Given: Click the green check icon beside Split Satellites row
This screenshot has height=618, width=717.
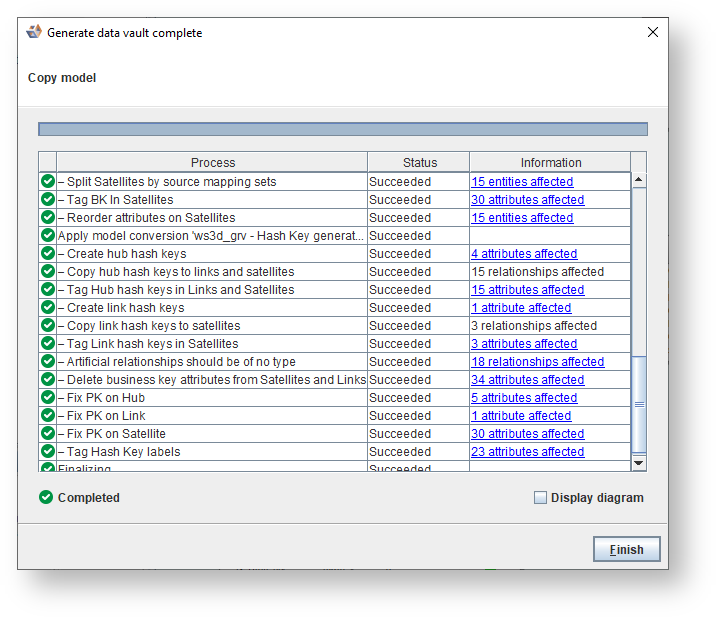Looking at the screenshot, I should click(47, 182).
